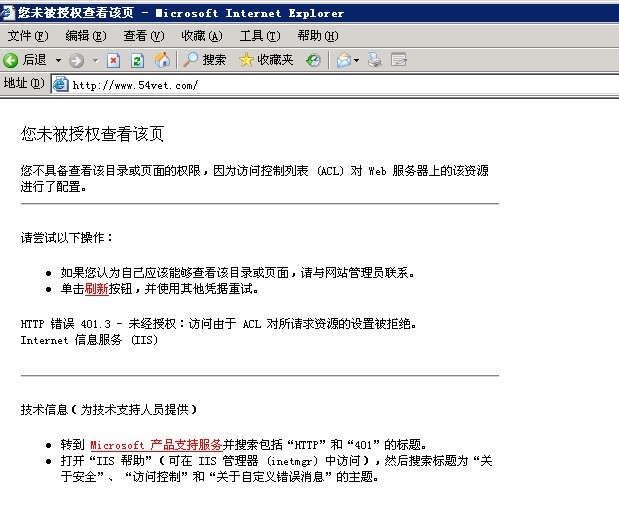Viewport: 619px width, 523px height.
Task: Click the bullet about contacting 网站管理员
Action: click(237, 273)
